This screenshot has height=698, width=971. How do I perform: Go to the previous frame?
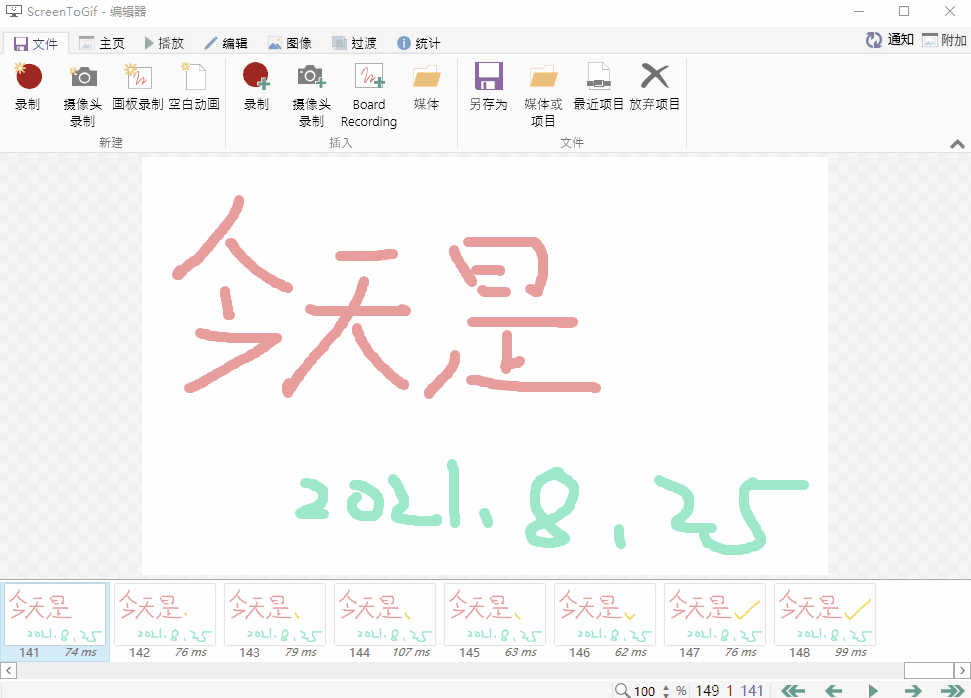click(x=834, y=690)
